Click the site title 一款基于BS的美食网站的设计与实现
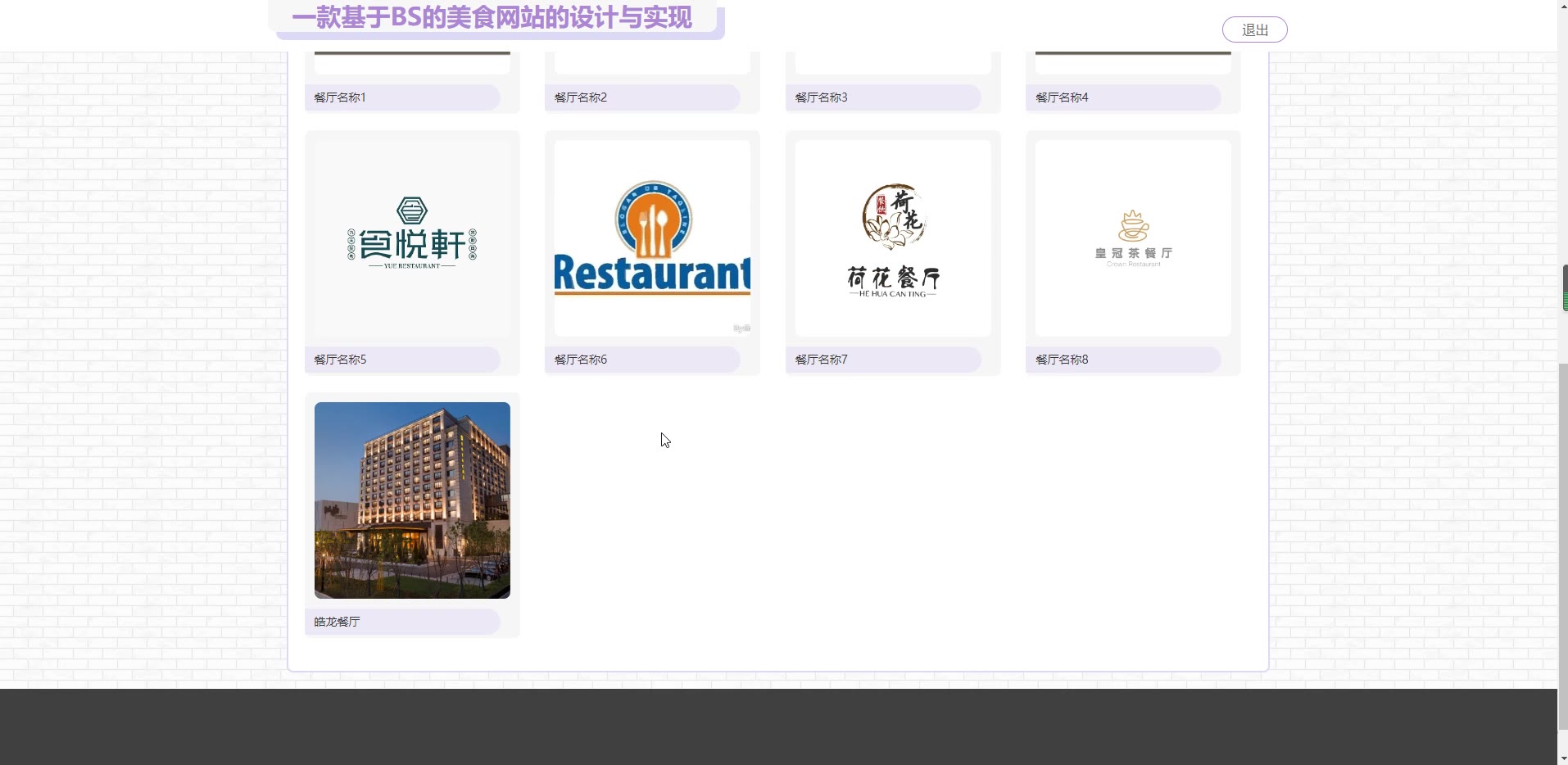 [492, 17]
